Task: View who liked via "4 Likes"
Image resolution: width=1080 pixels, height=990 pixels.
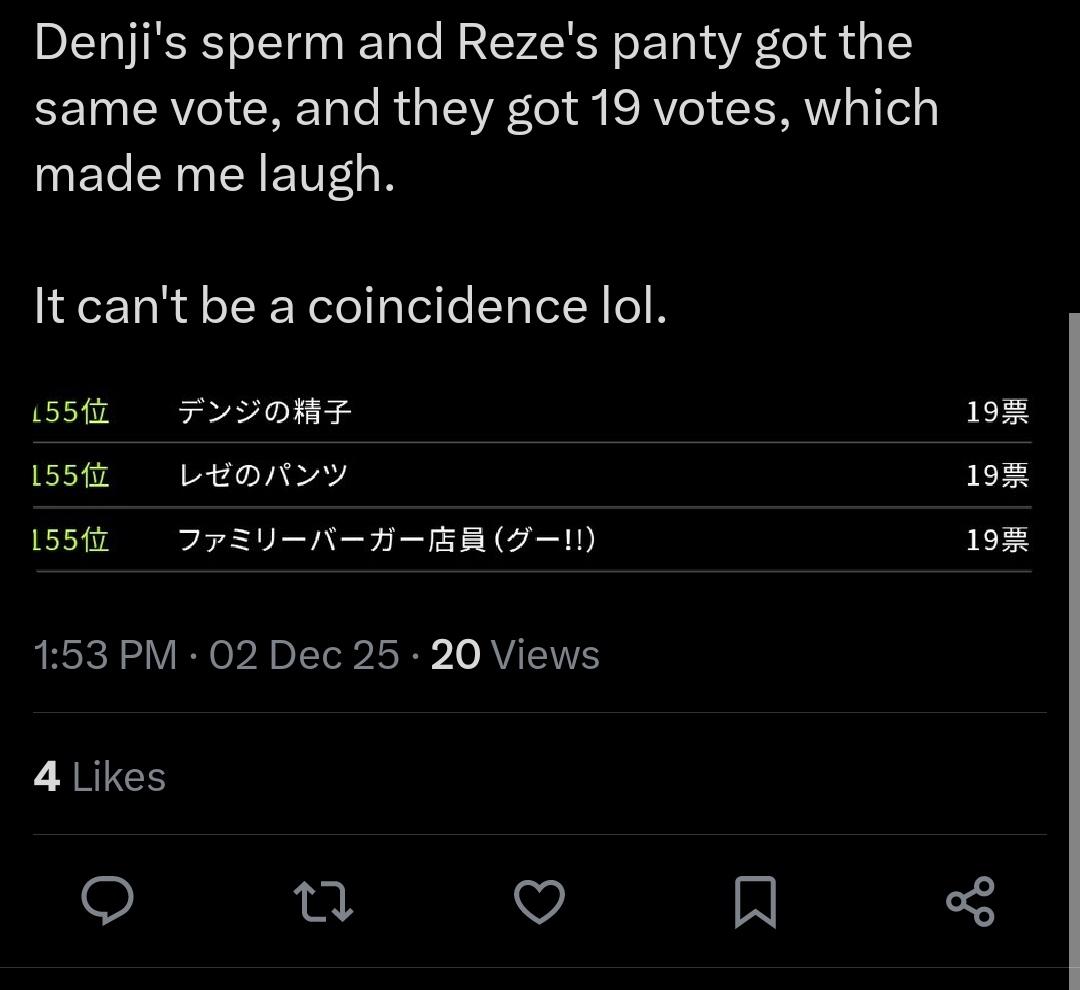Action: (x=100, y=777)
